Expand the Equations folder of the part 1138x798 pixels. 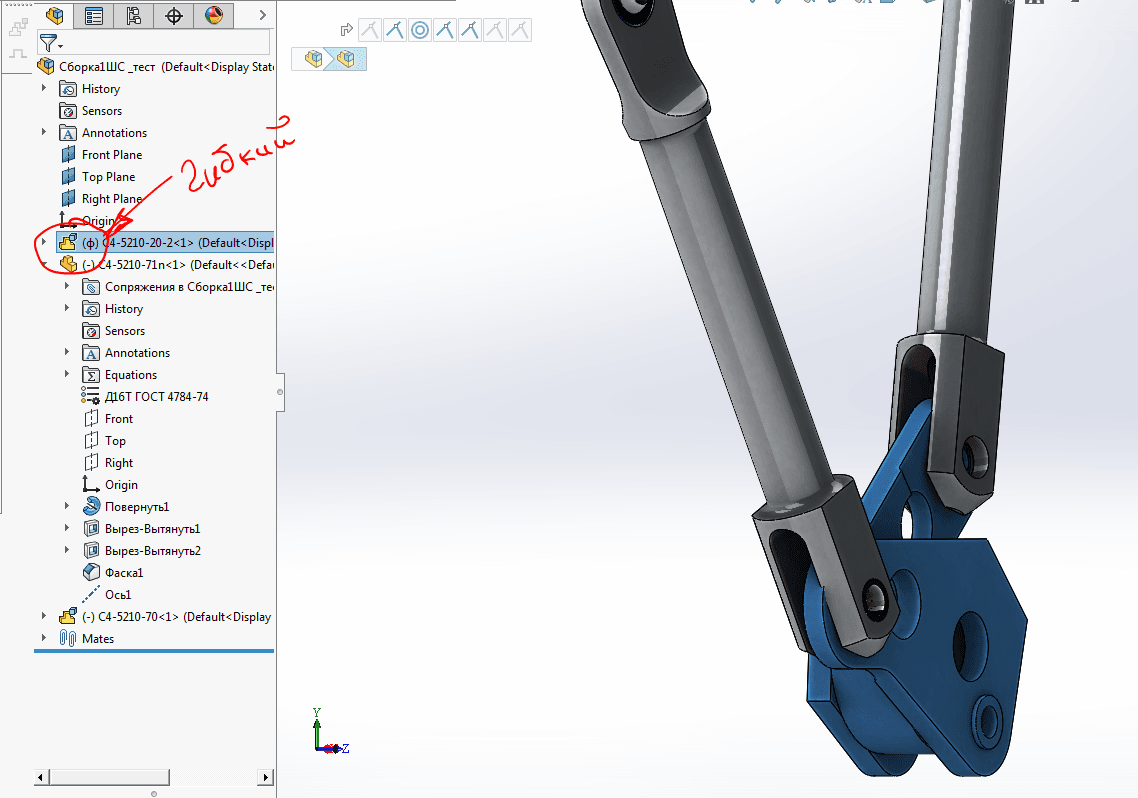[67, 375]
